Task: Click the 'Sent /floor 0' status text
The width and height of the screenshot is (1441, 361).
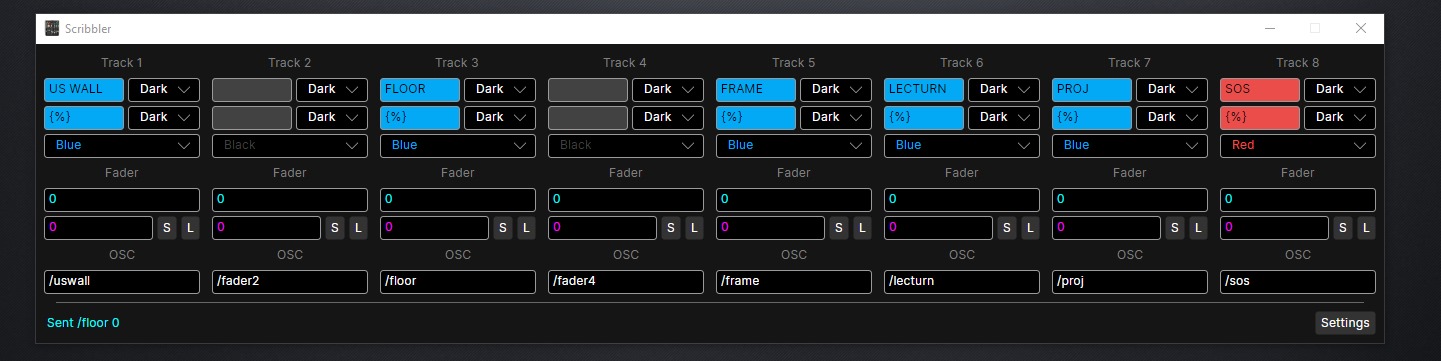Action: [83, 323]
